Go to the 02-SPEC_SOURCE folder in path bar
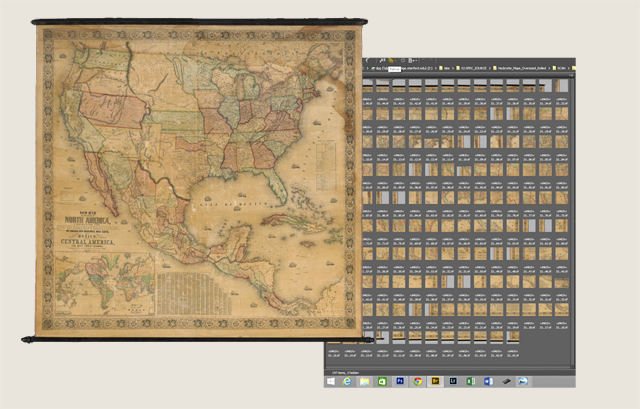Viewport: 640px width, 409px height. point(473,68)
